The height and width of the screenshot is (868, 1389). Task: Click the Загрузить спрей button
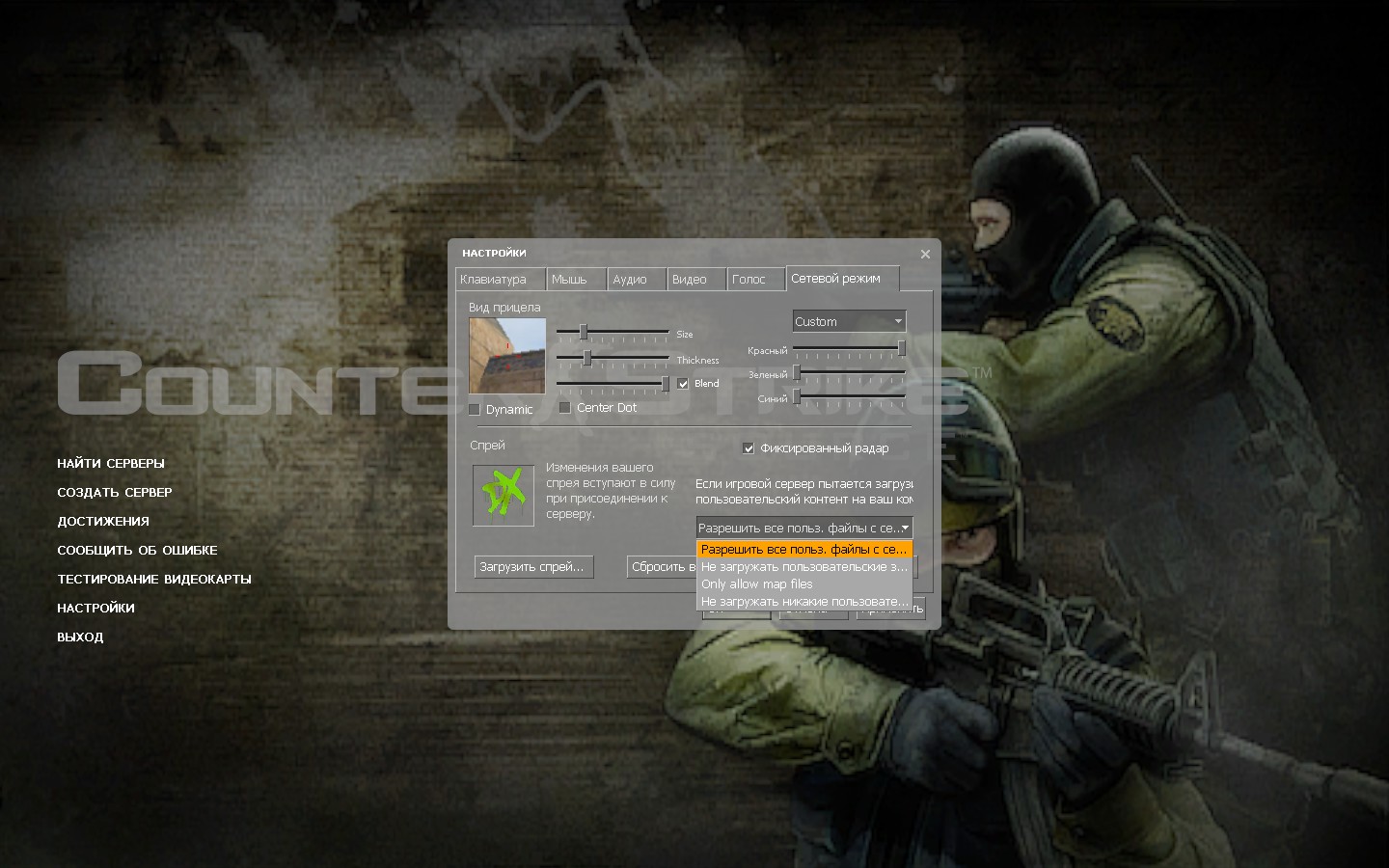coord(533,566)
